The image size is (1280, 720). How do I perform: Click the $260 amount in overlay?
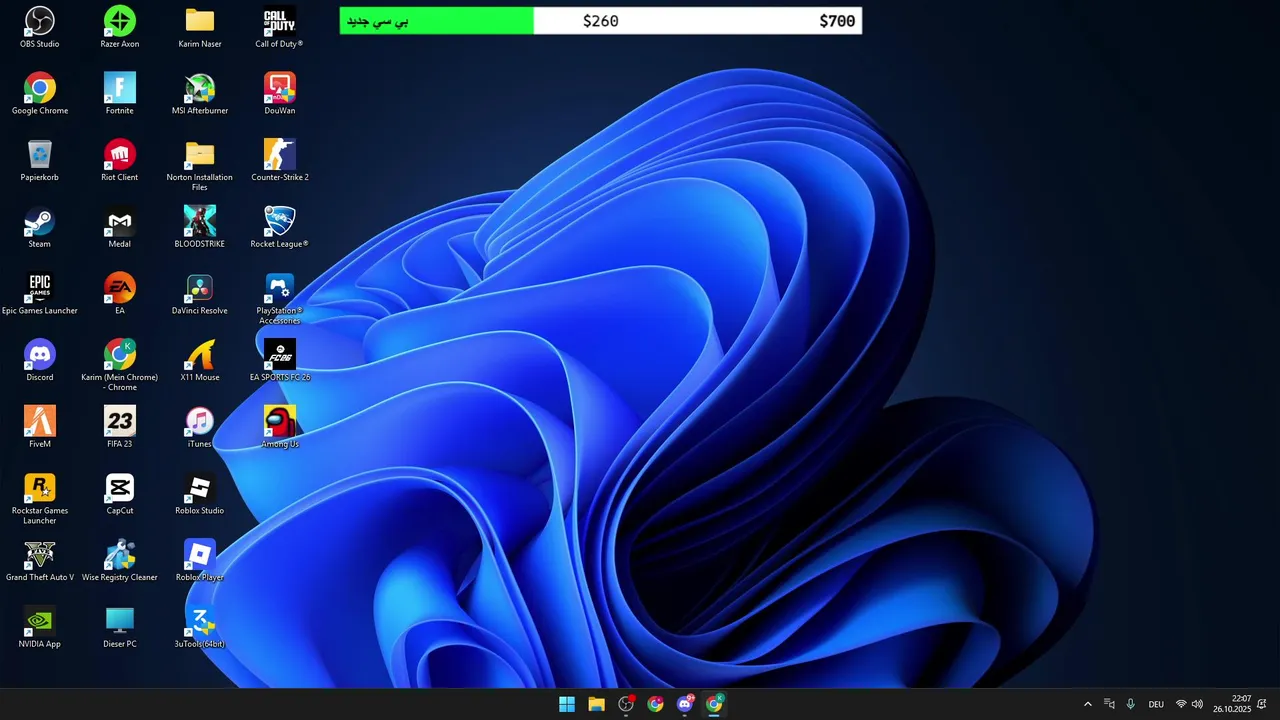[x=601, y=21]
